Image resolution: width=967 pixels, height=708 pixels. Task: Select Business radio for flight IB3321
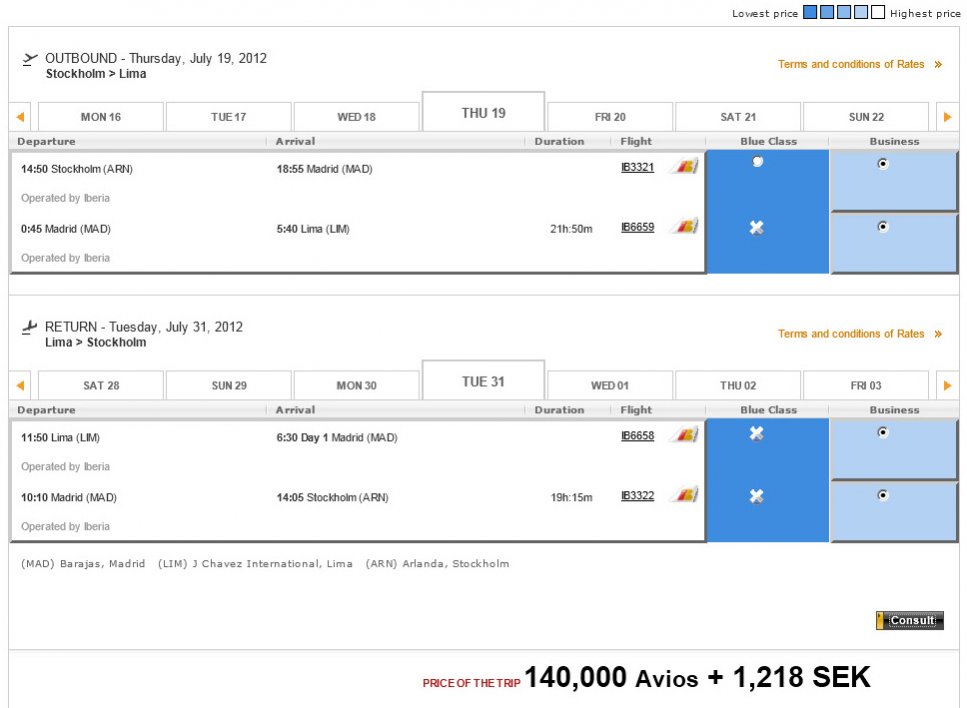[882, 164]
